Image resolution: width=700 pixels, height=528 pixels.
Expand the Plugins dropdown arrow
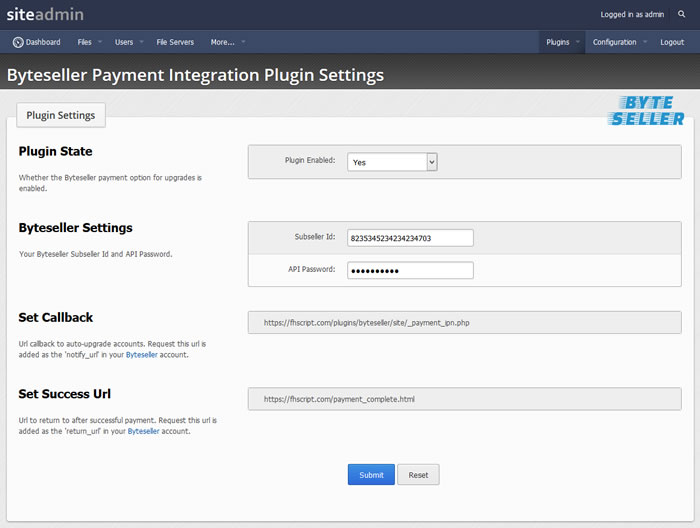coord(578,42)
